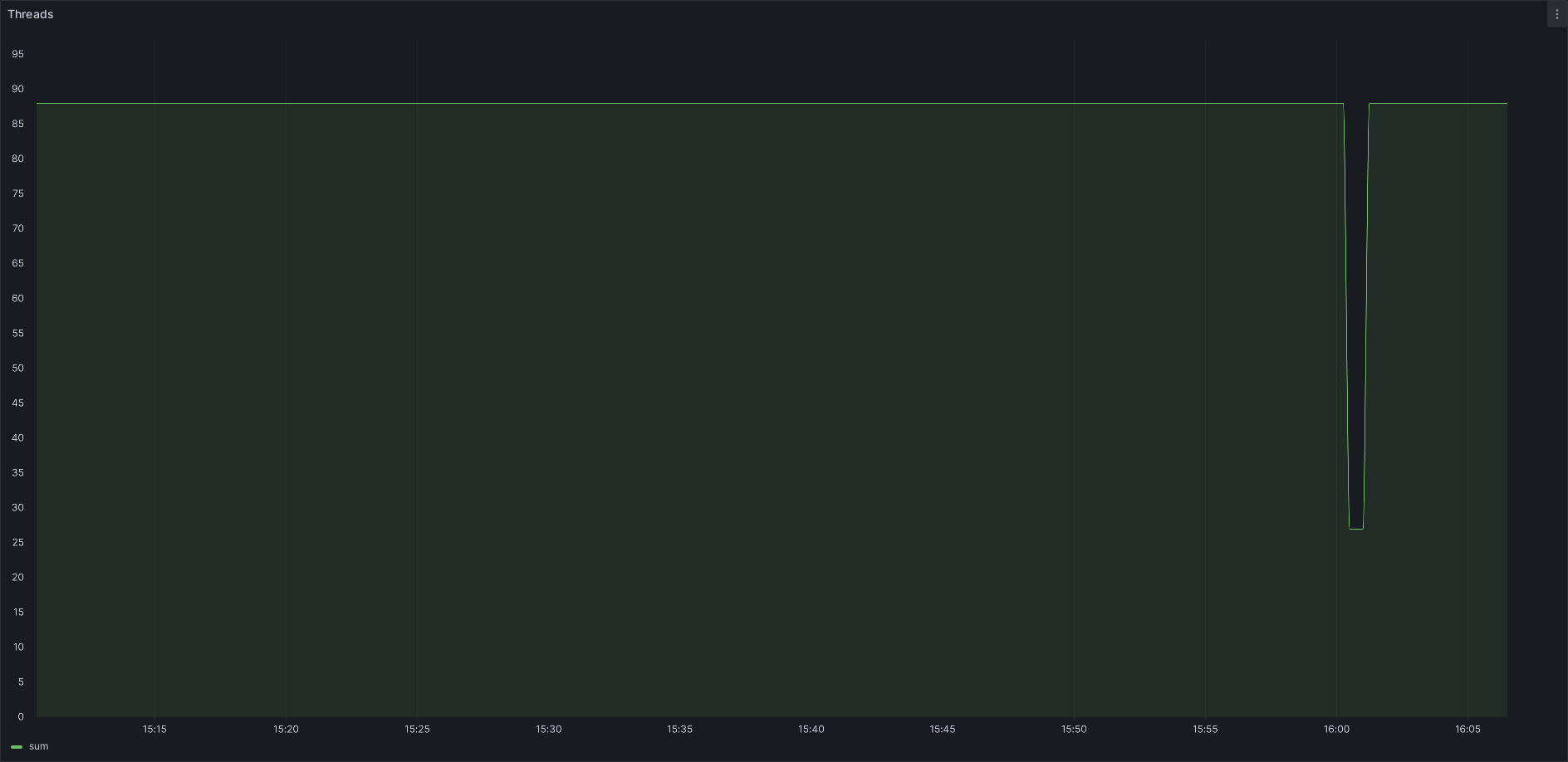
Task: Click the 15:35 time axis label
Action: 679,729
